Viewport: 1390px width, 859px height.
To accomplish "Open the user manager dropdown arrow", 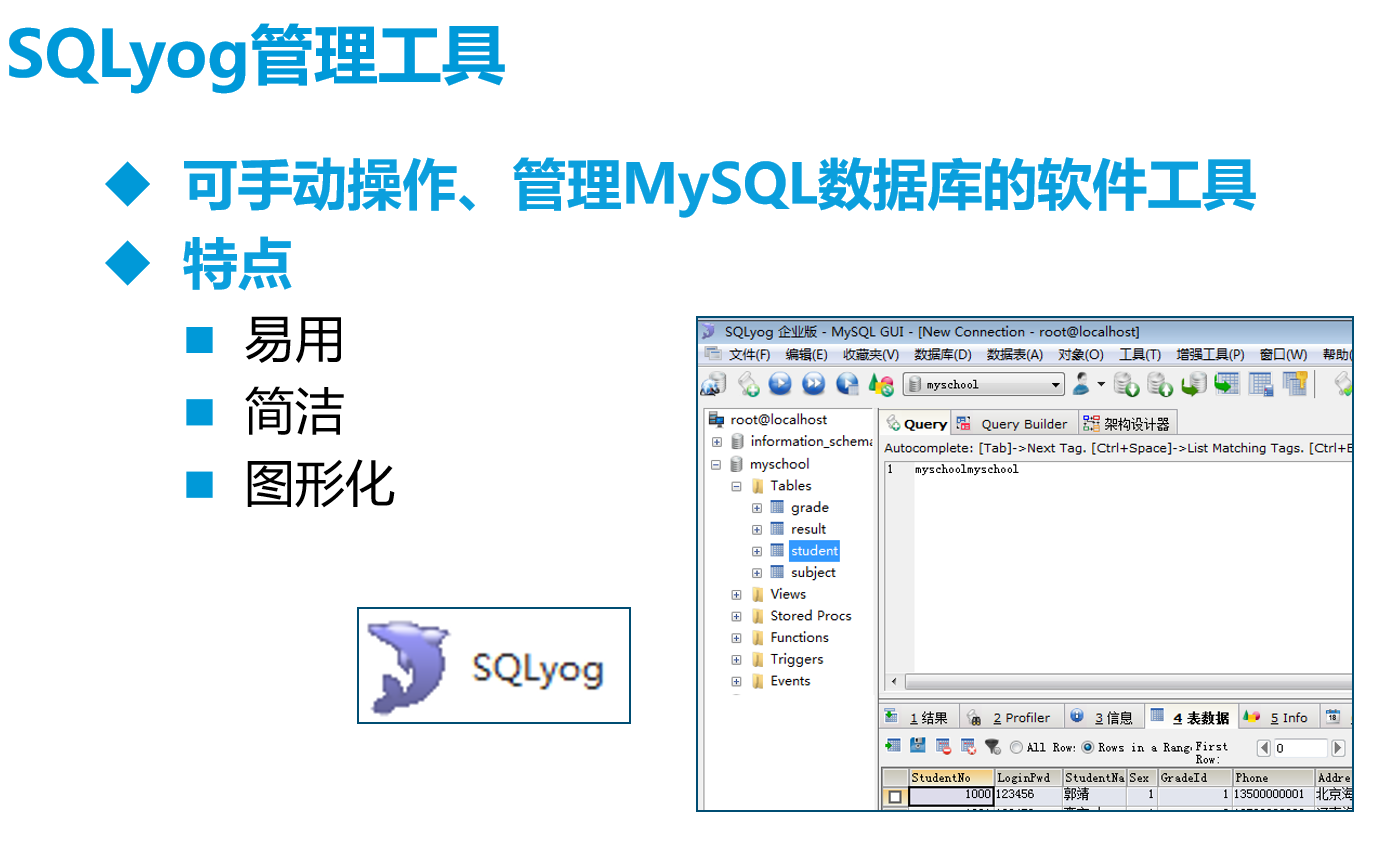I will pos(1101,384).
